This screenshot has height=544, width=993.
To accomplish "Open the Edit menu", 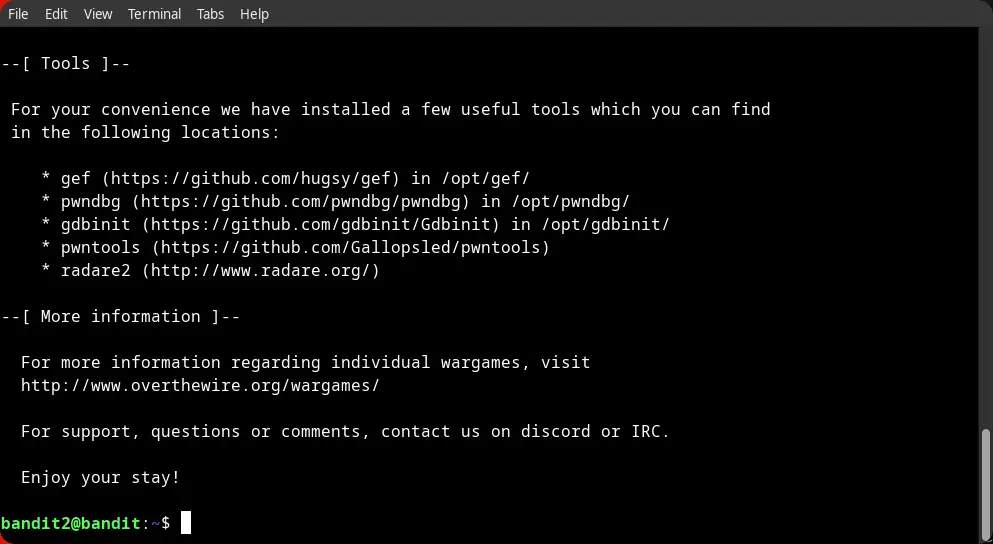I will pyautogui.click(x=56, y=14).
